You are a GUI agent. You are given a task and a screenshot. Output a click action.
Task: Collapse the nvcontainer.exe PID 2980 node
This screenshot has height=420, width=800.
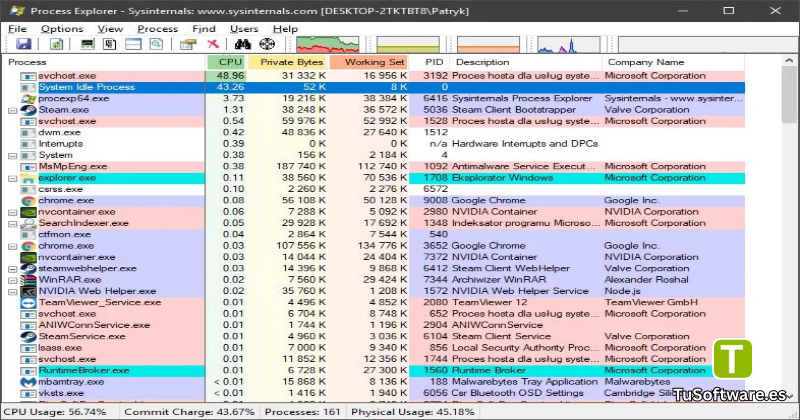click(x=13, y=212)
